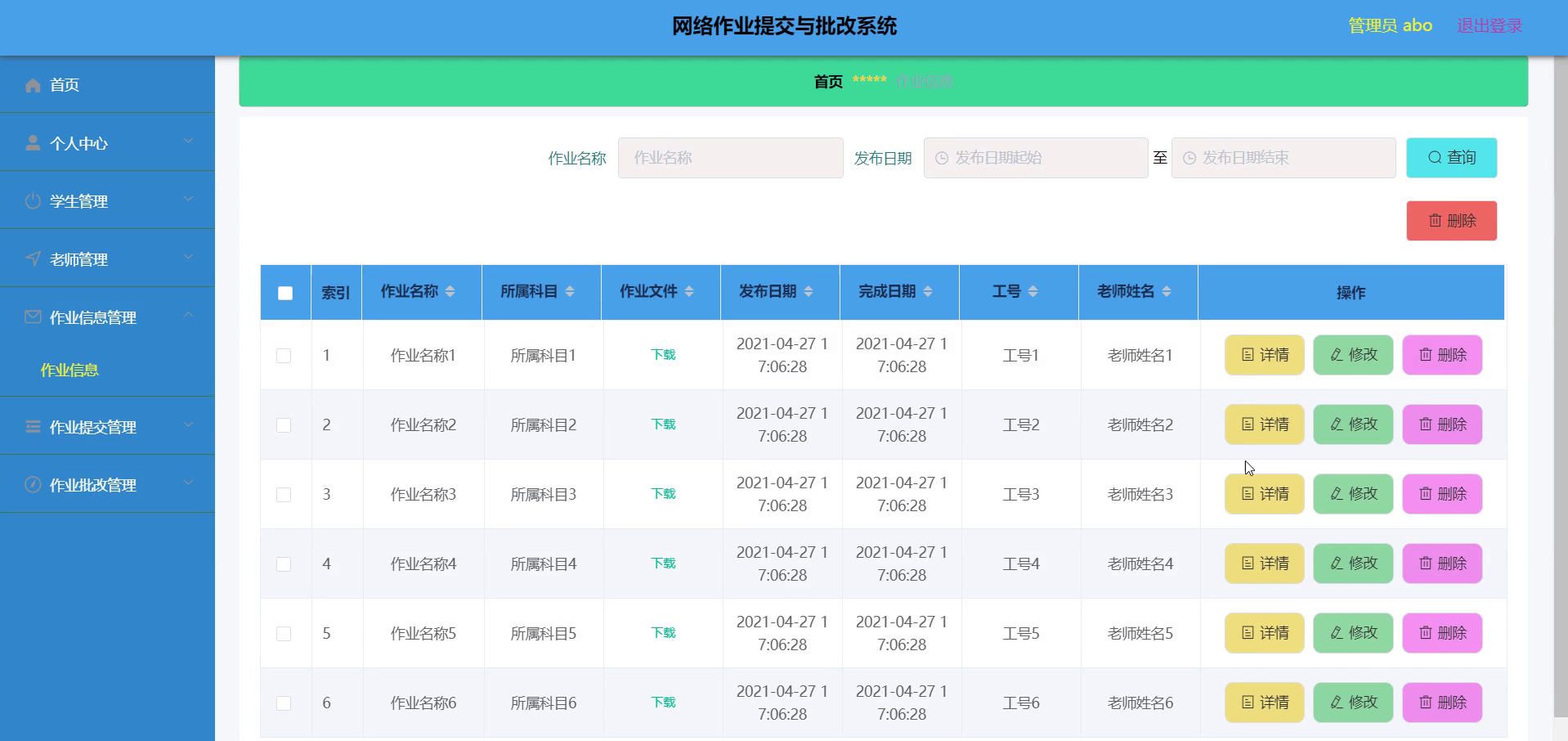1568x741 pixels.
Task: Sort by 所属科目 column arrows
Action: 570,291
